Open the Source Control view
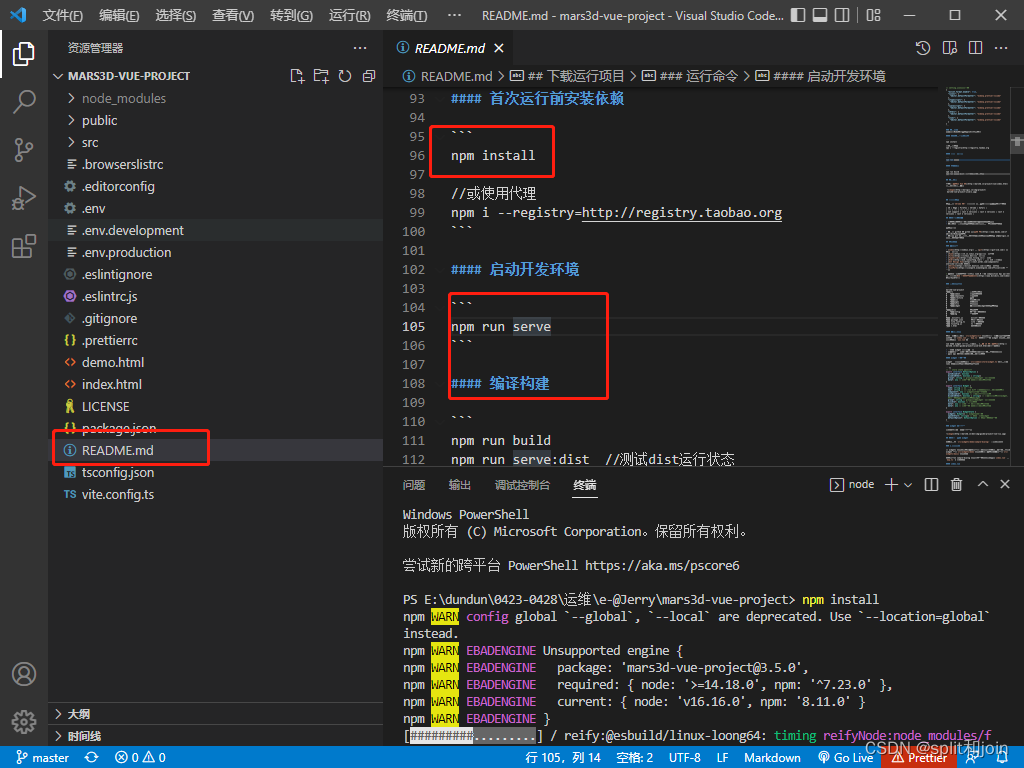 click(24, 150)
